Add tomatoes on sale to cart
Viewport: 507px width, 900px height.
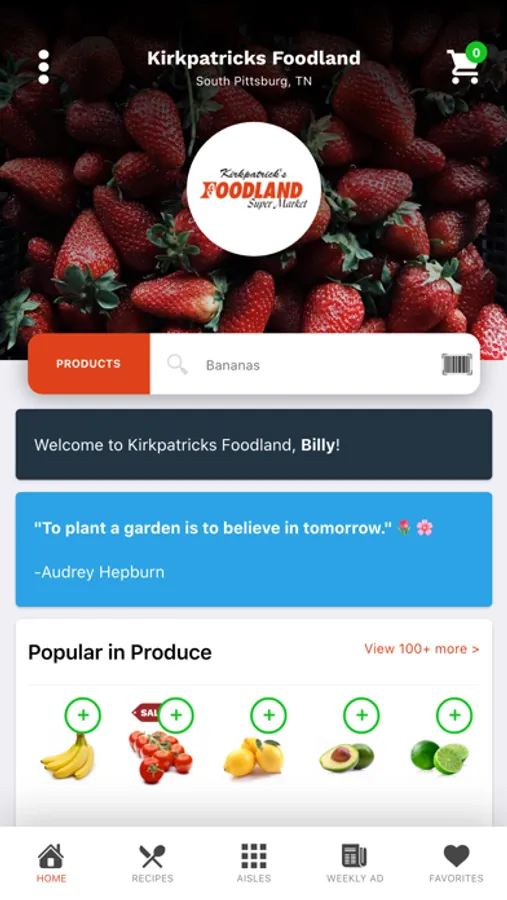click(x=176, y=715)
